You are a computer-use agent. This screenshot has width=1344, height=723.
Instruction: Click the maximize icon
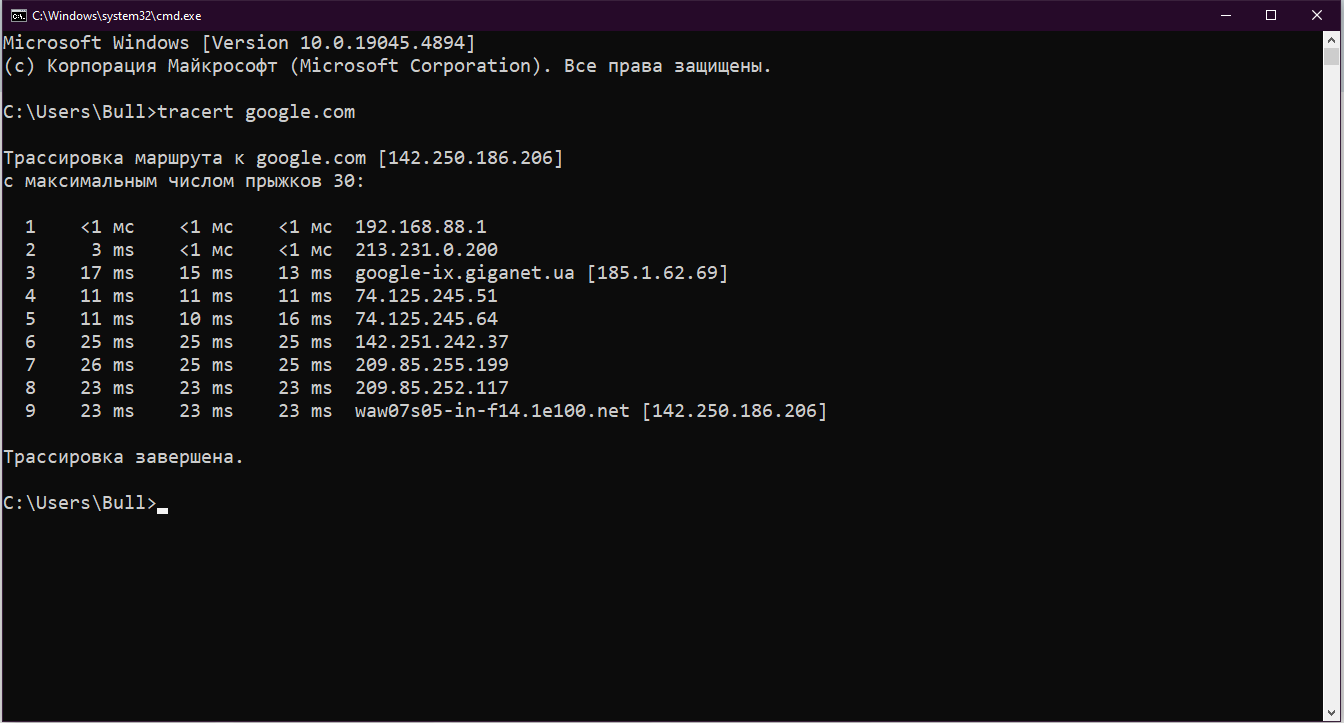point(1272,15)
